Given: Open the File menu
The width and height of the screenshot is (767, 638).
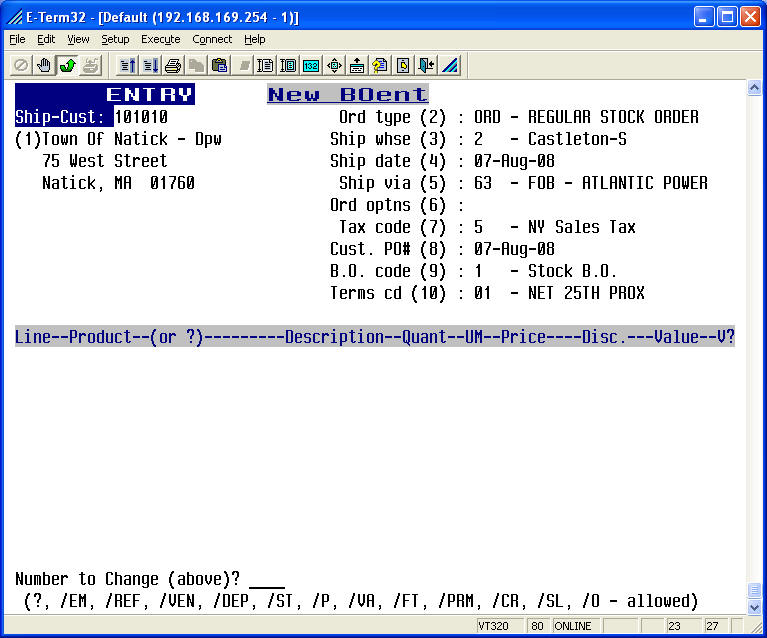Looking at the screenshot, I should (17, 39).
